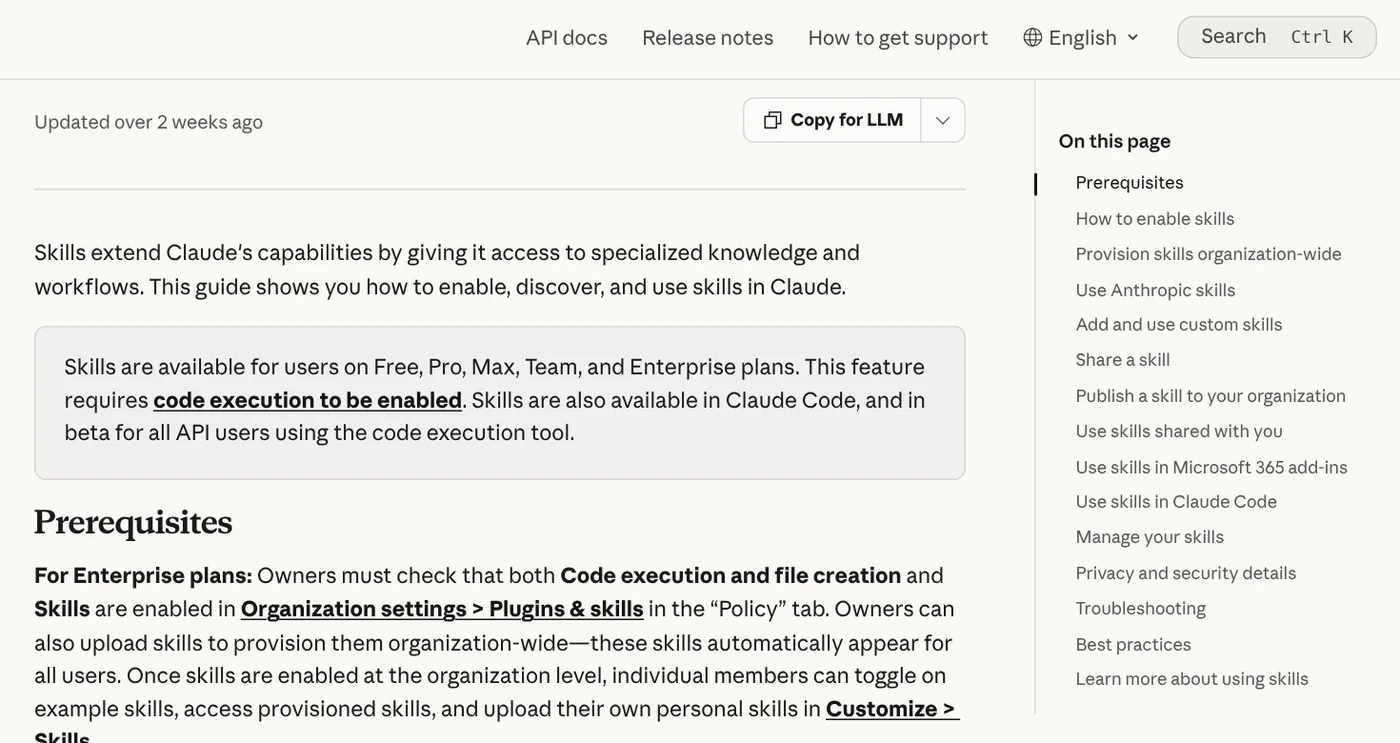Expand the Copy for LLM options arrow
1400x743 pixels.
[x=943, y=120]
